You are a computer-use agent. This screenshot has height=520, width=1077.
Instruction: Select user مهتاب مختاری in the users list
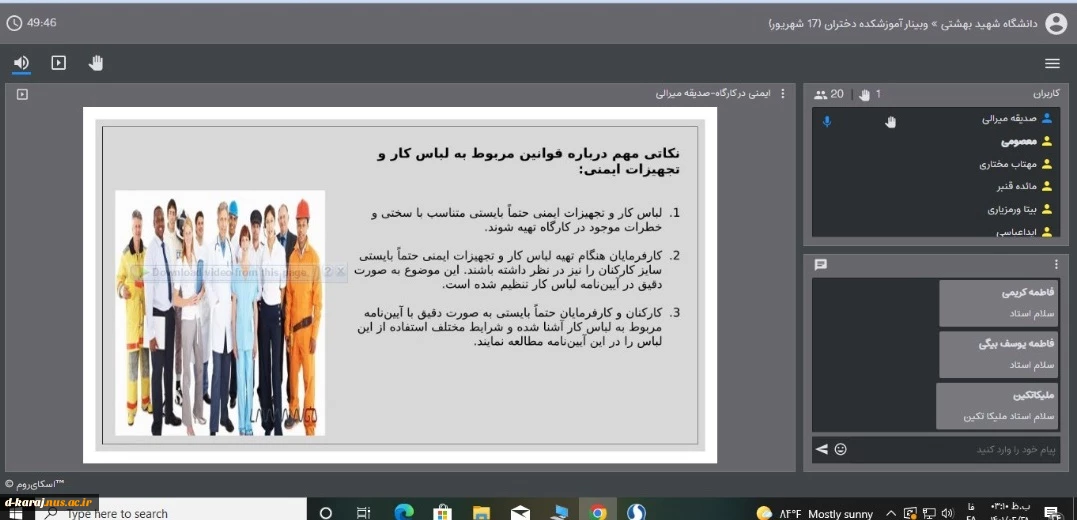(1008, 164)
